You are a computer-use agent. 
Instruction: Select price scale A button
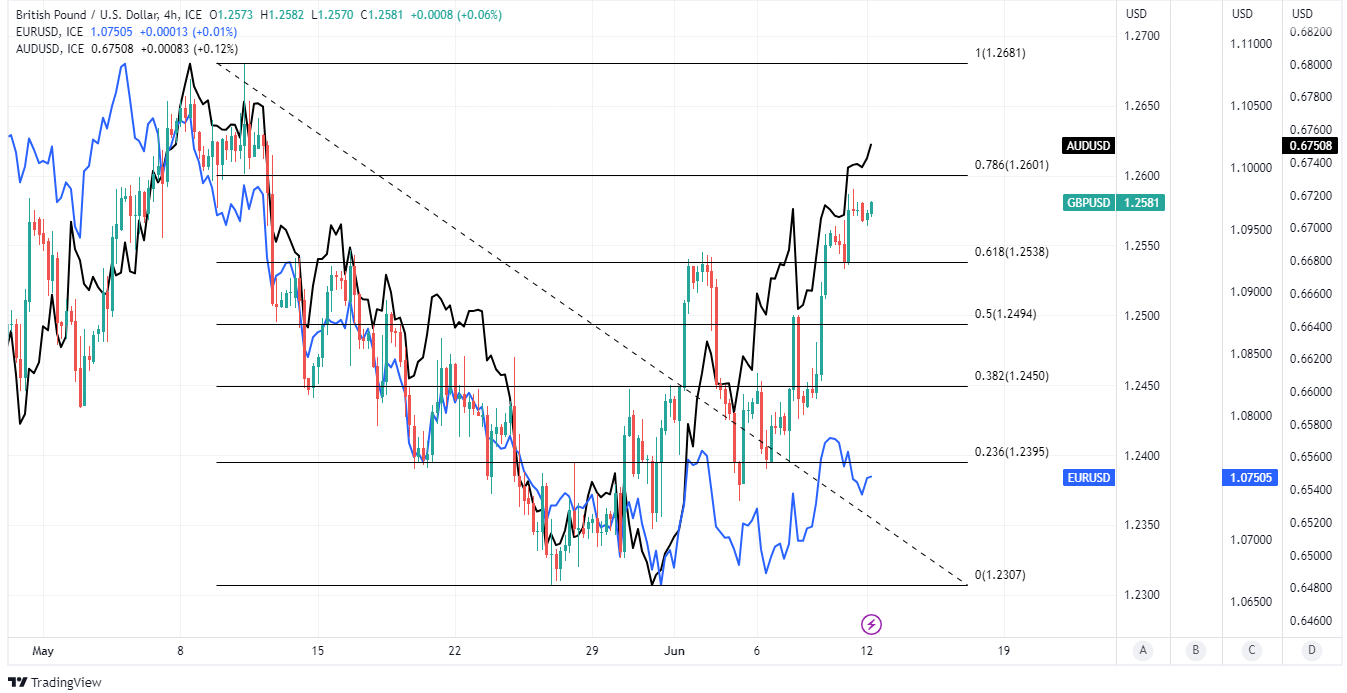[x=1142, y=650]
